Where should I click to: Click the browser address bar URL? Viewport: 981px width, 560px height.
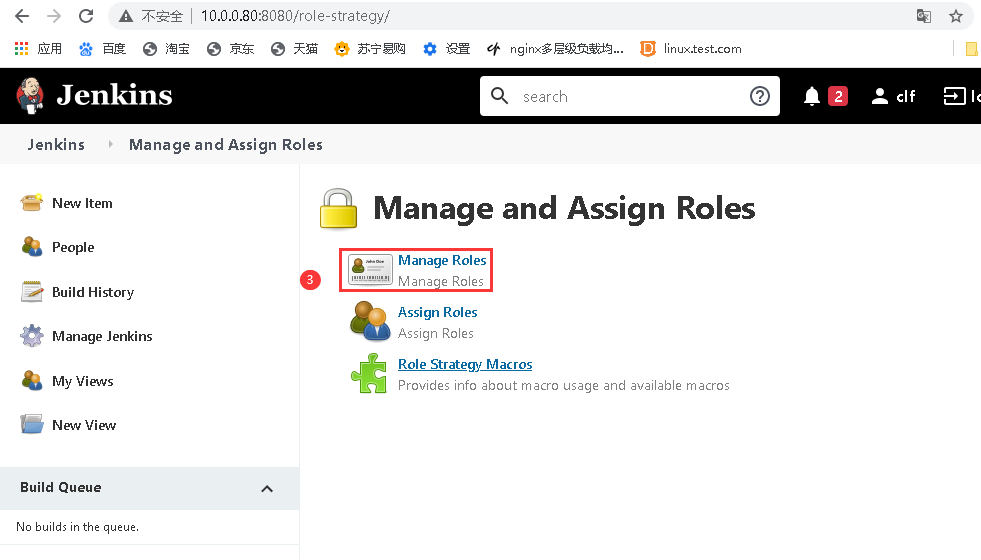point(295,16)
